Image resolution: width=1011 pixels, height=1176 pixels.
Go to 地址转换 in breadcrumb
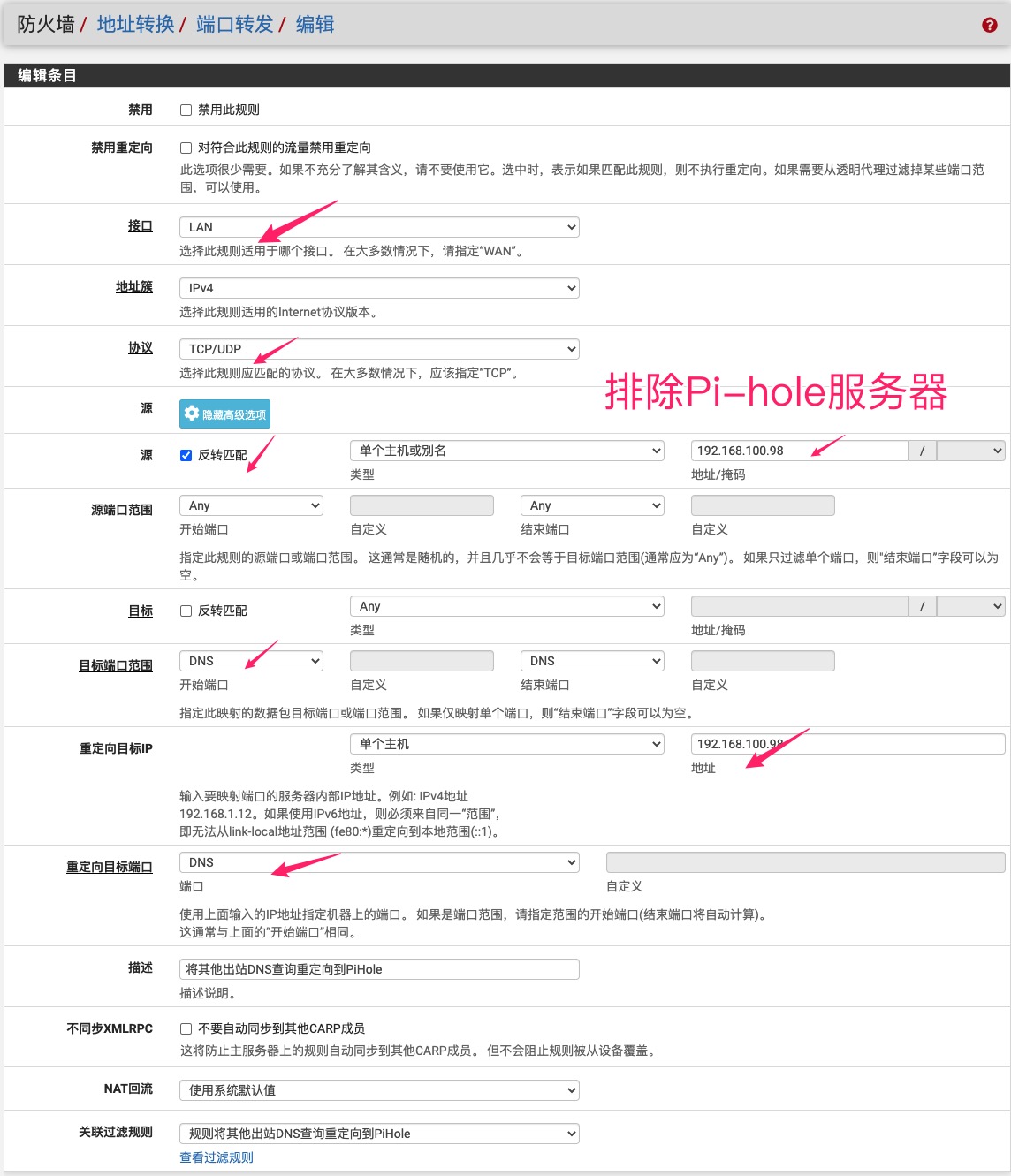135,25
